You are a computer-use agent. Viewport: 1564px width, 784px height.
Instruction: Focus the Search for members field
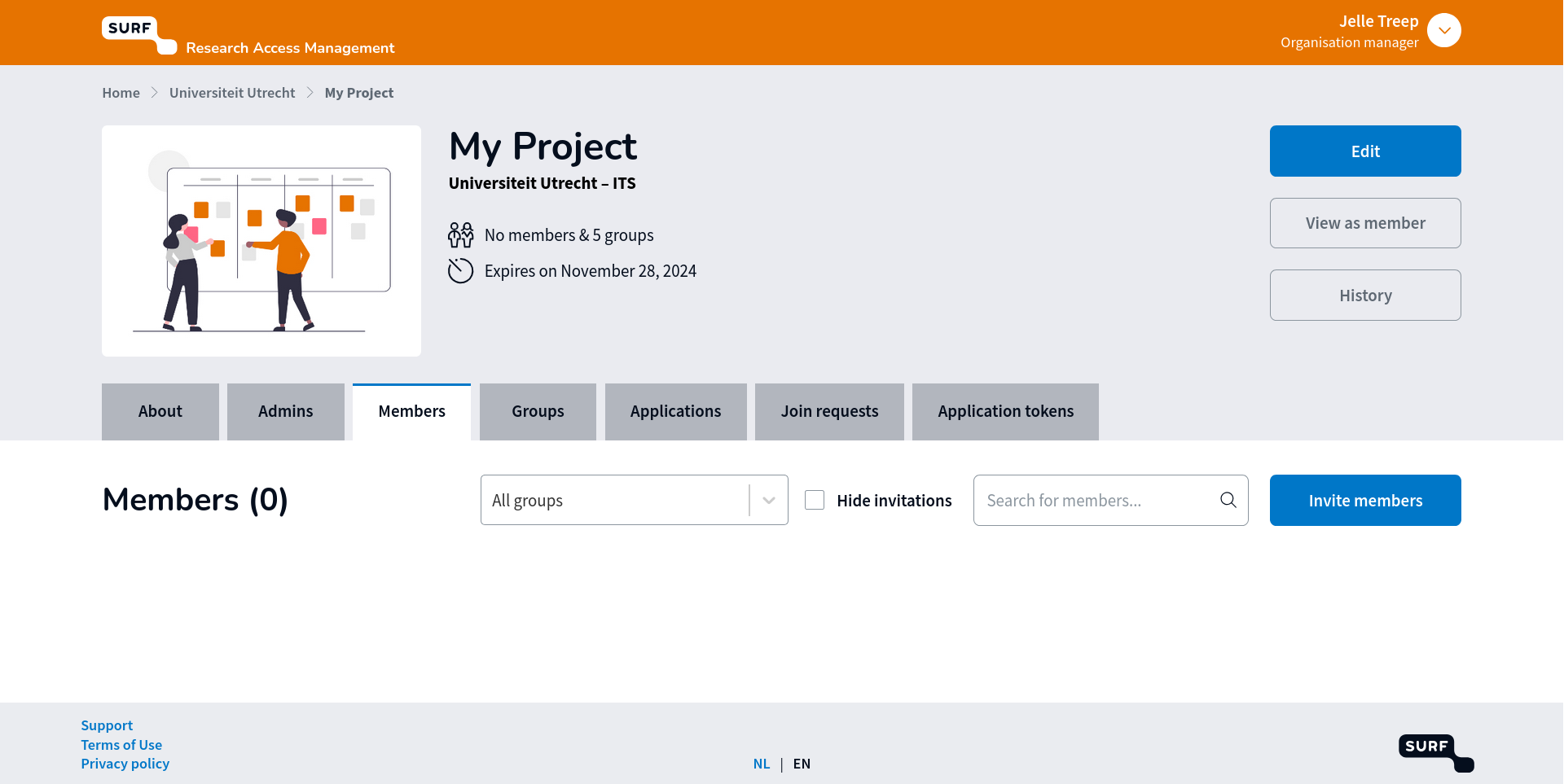[x=1096, y=500]
